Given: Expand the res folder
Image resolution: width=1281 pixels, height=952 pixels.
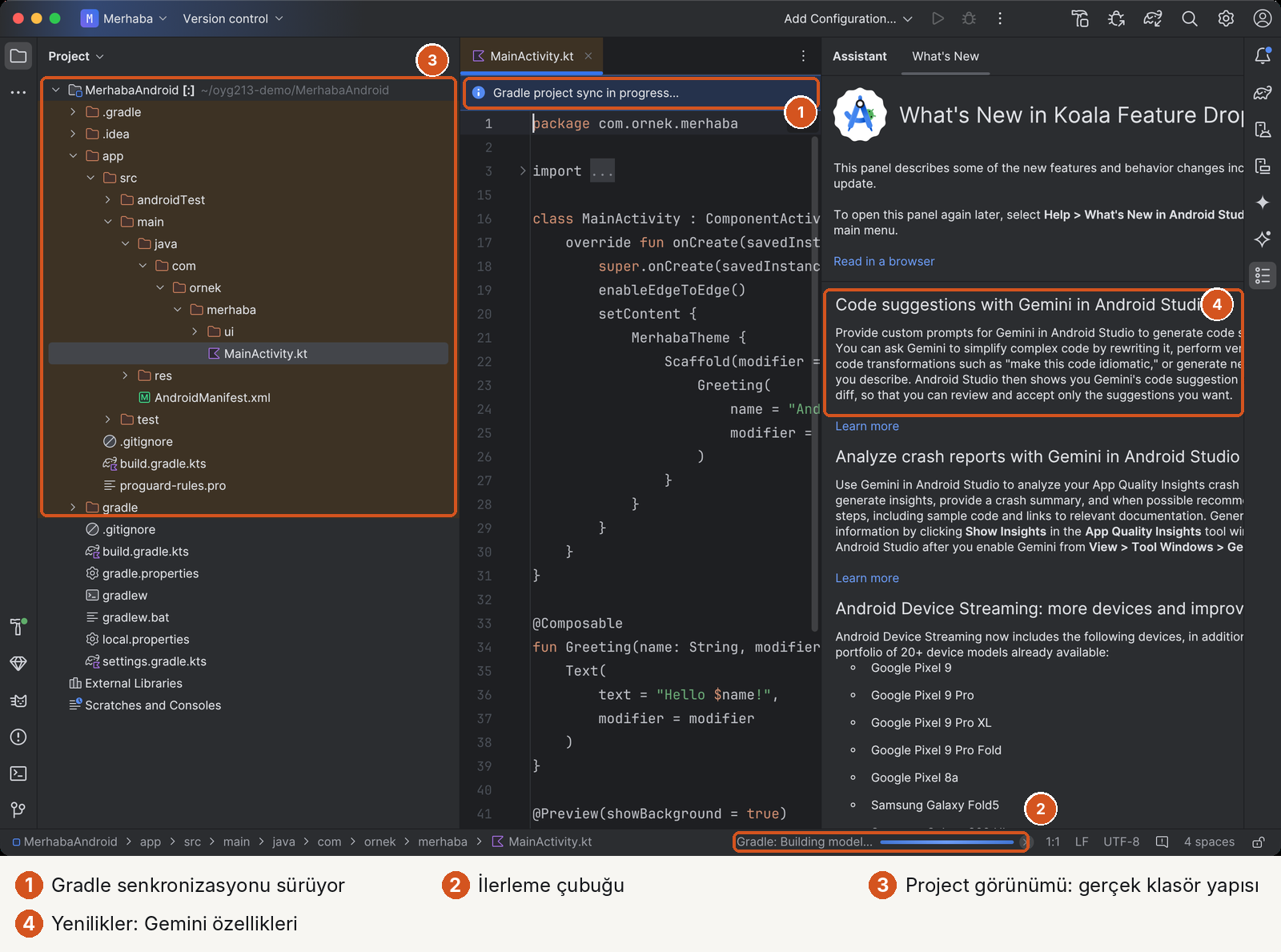Looking at the screenshot, I should pyautogui.click(x=125, y=376).
